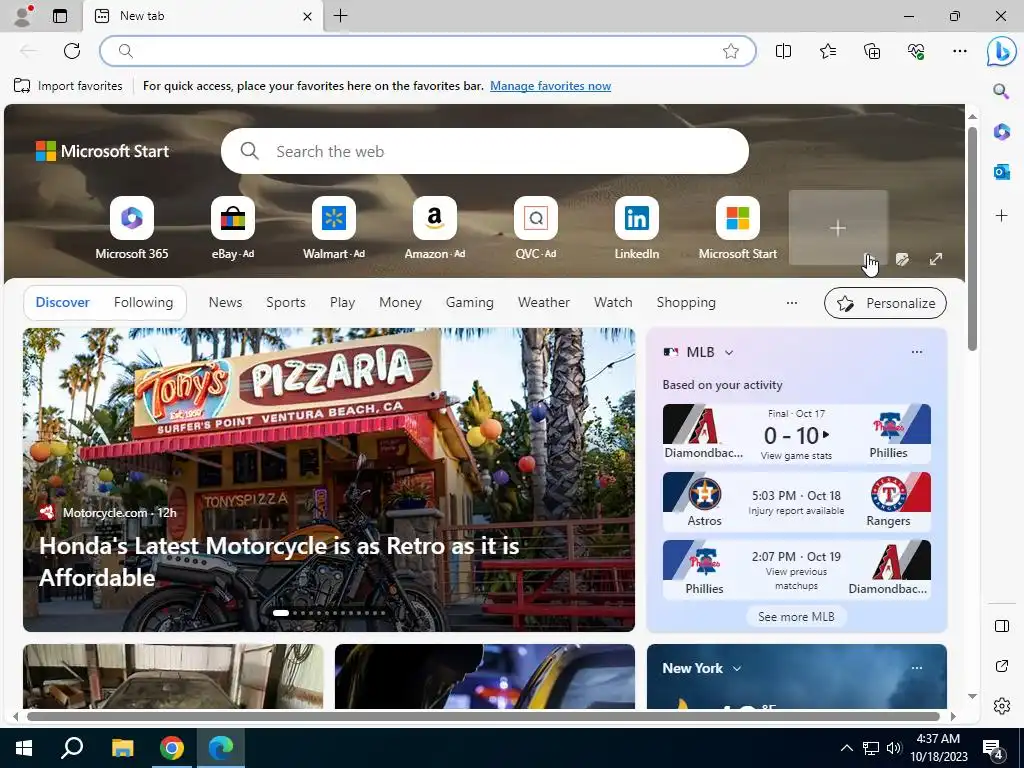
Task: Click Import favorites
Action: coord(68,86)
